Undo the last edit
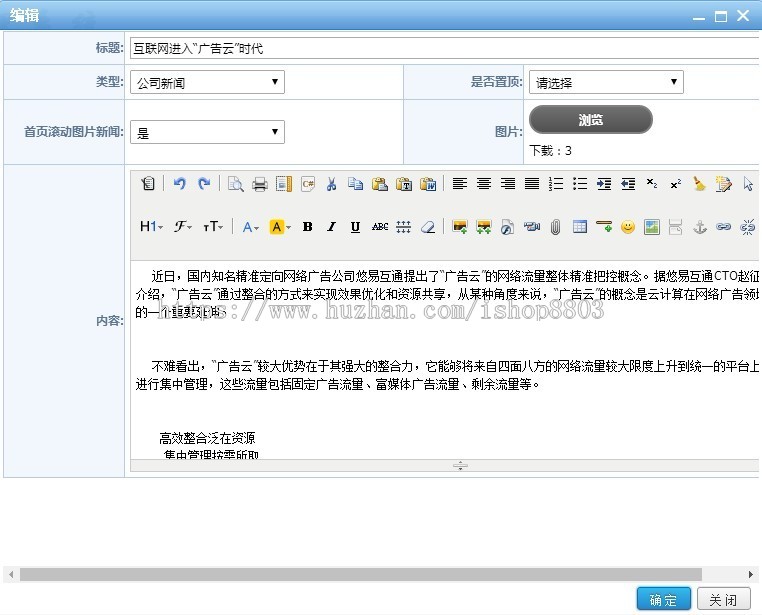 pos(180,184)
